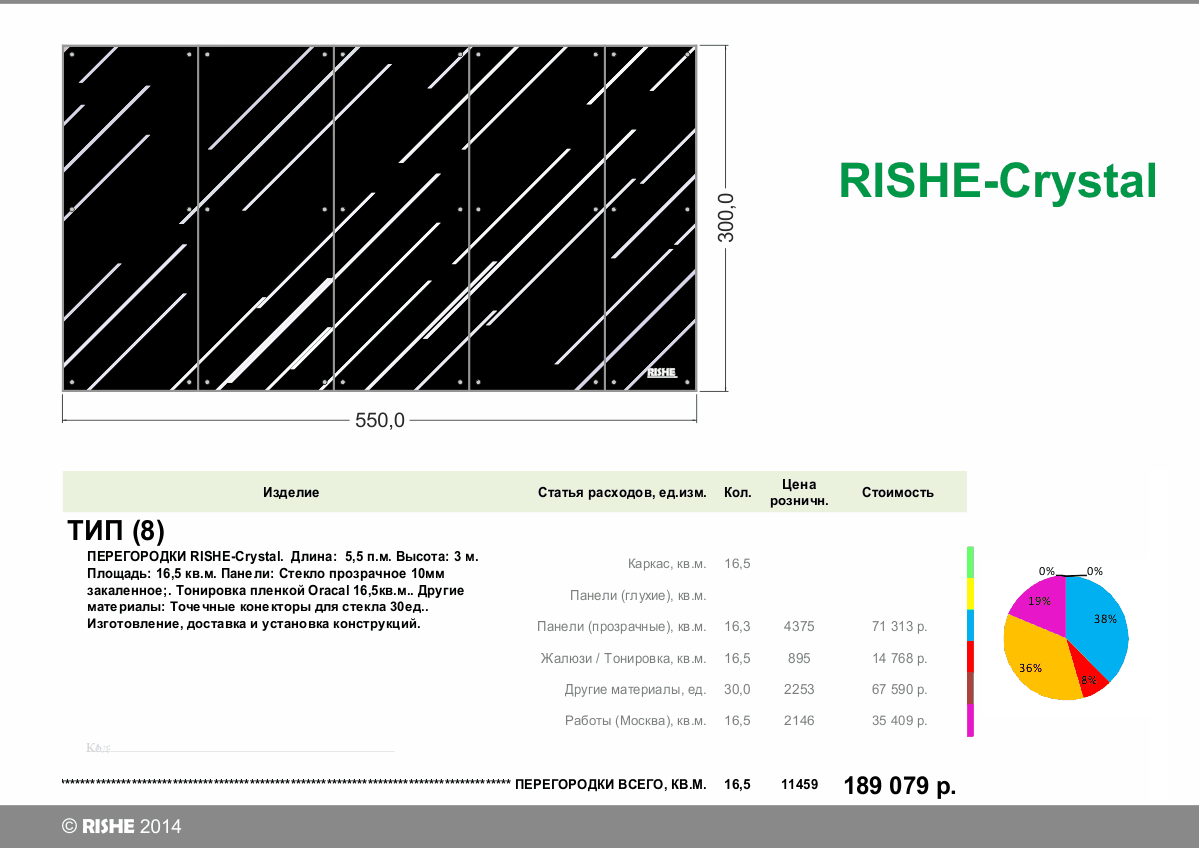Select the 2146 retail price
1199x848 pixels.
(799, 721)
